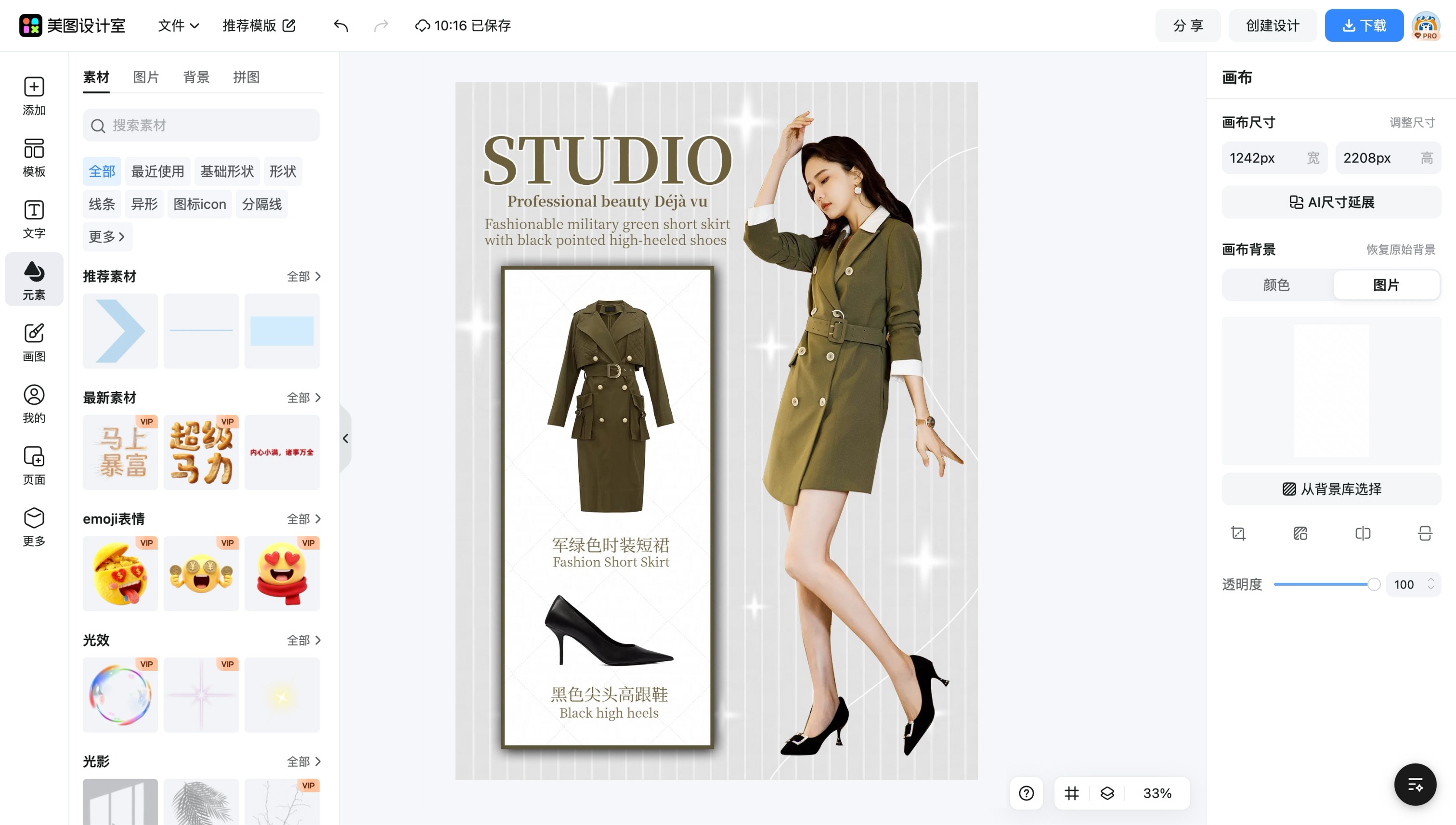Click the 搜索素材 search field
This screenshot has height=825, width=1456.
click(201, 125)
